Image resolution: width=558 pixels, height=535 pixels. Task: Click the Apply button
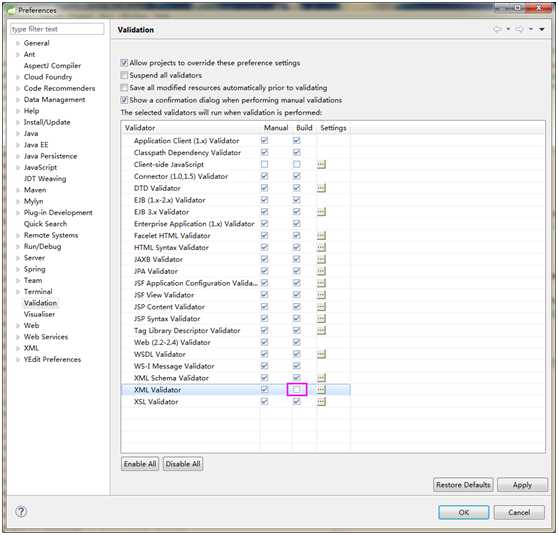click(x=522, y=485)
